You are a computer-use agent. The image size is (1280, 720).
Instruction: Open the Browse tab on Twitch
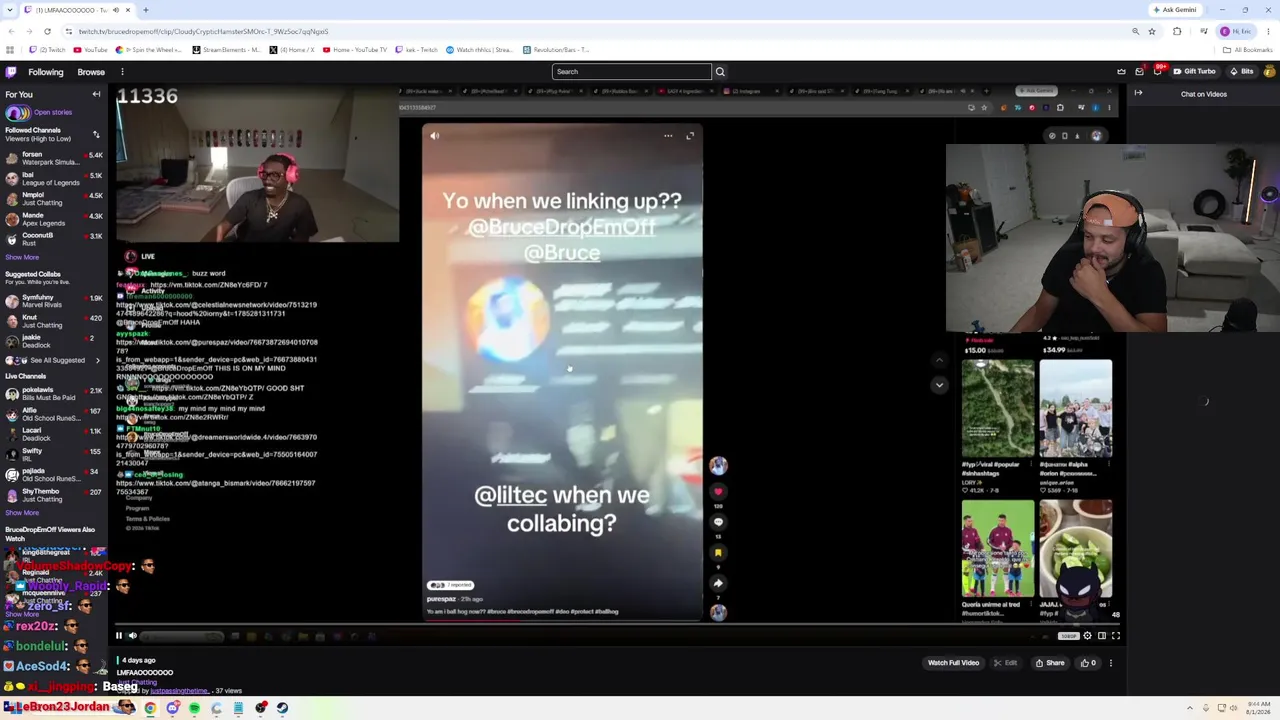[91, 72]
